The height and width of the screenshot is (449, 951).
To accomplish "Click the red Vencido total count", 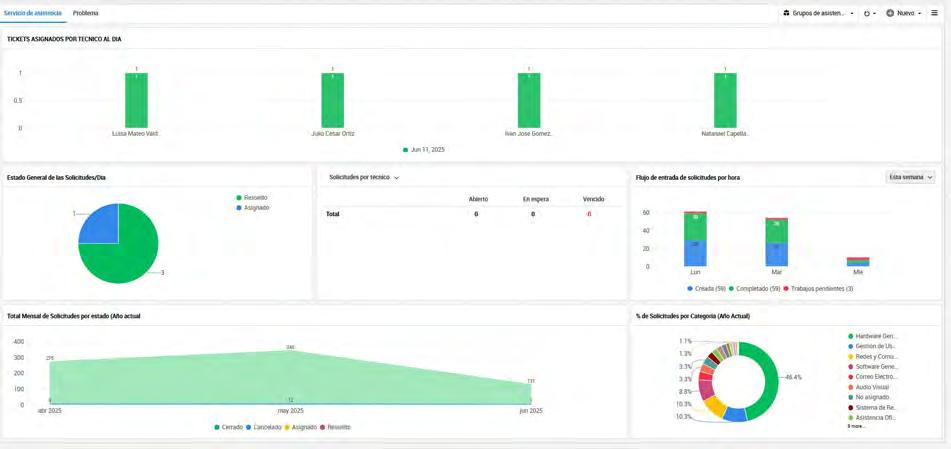I will click(588, 214).
